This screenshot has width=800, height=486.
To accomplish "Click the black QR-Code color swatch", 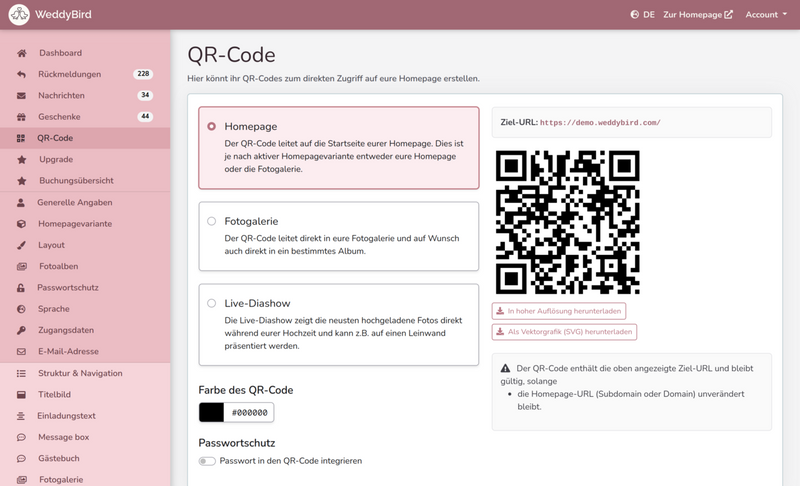I will point(211,413).
